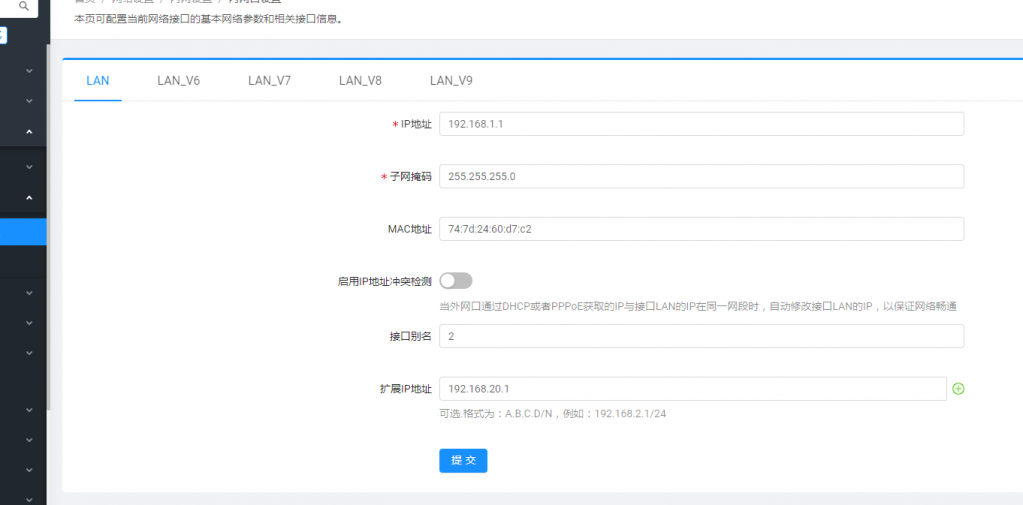Select the LAN_V8 tab
This screenshot has width=1023, height=505.
(360, 81)
